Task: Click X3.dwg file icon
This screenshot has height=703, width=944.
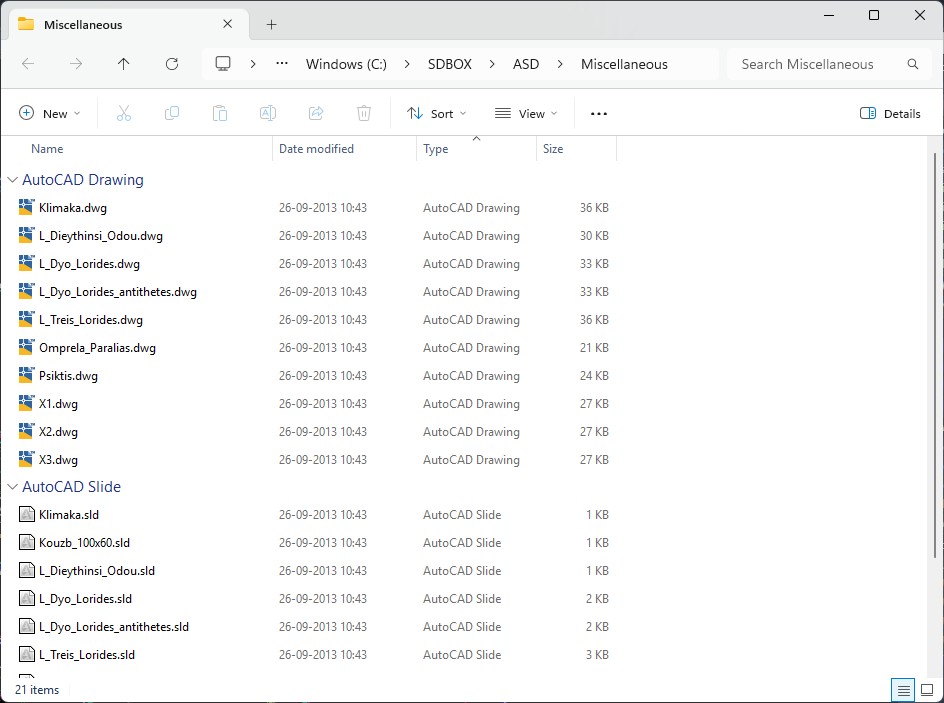Action: pyautogui.click(x=26, y=459)
